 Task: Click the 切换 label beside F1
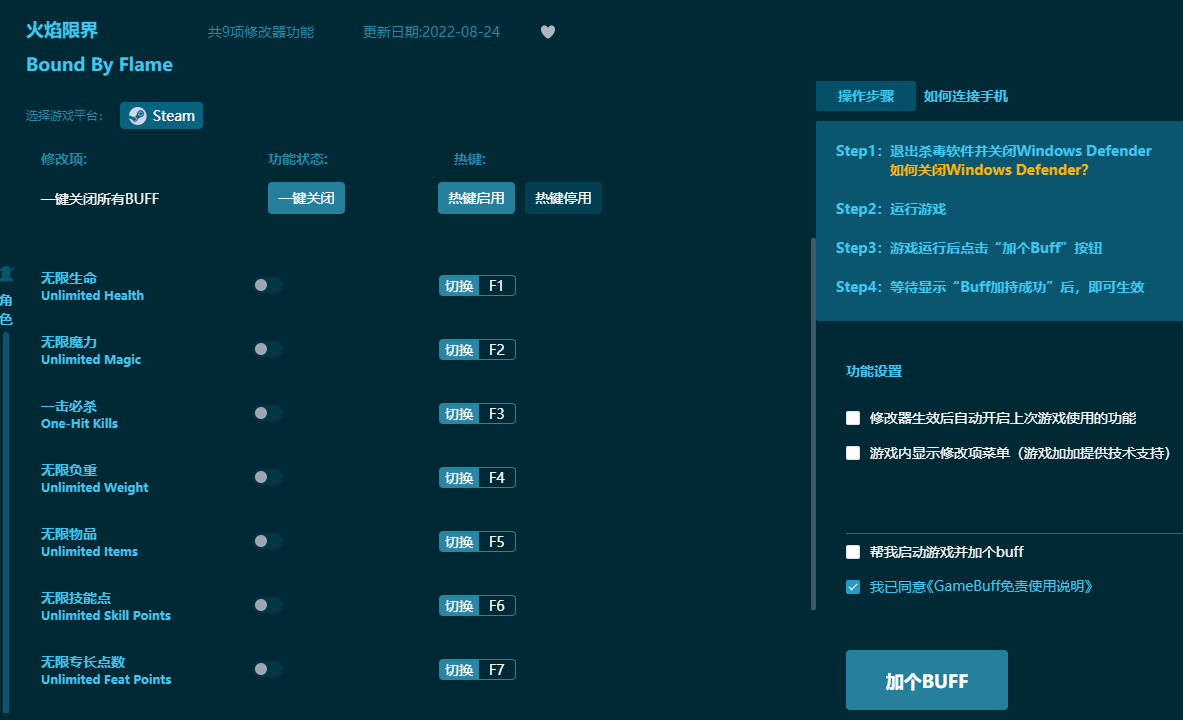coord(459,286)
